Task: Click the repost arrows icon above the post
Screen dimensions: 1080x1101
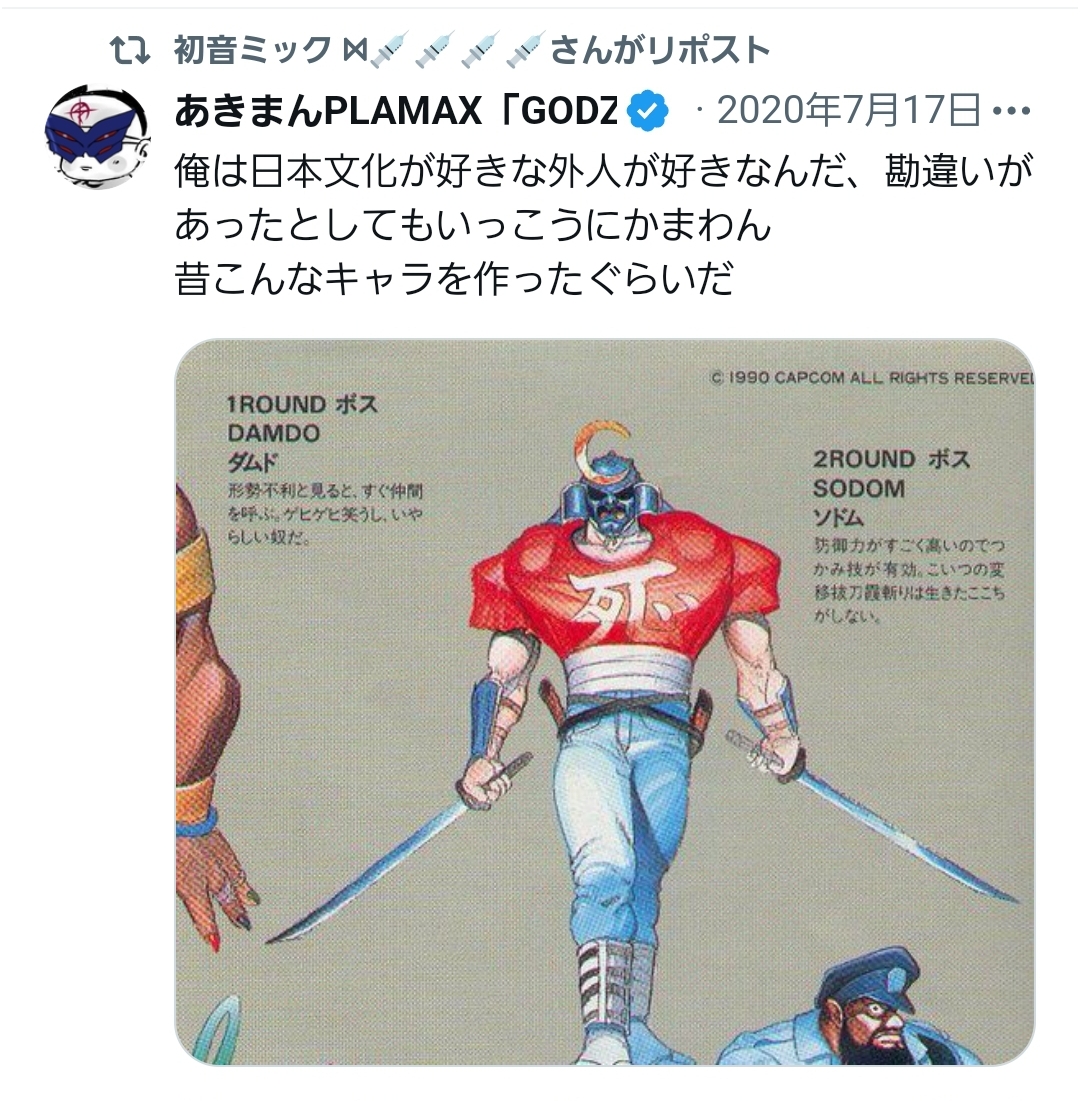Action: coord(130,51)
